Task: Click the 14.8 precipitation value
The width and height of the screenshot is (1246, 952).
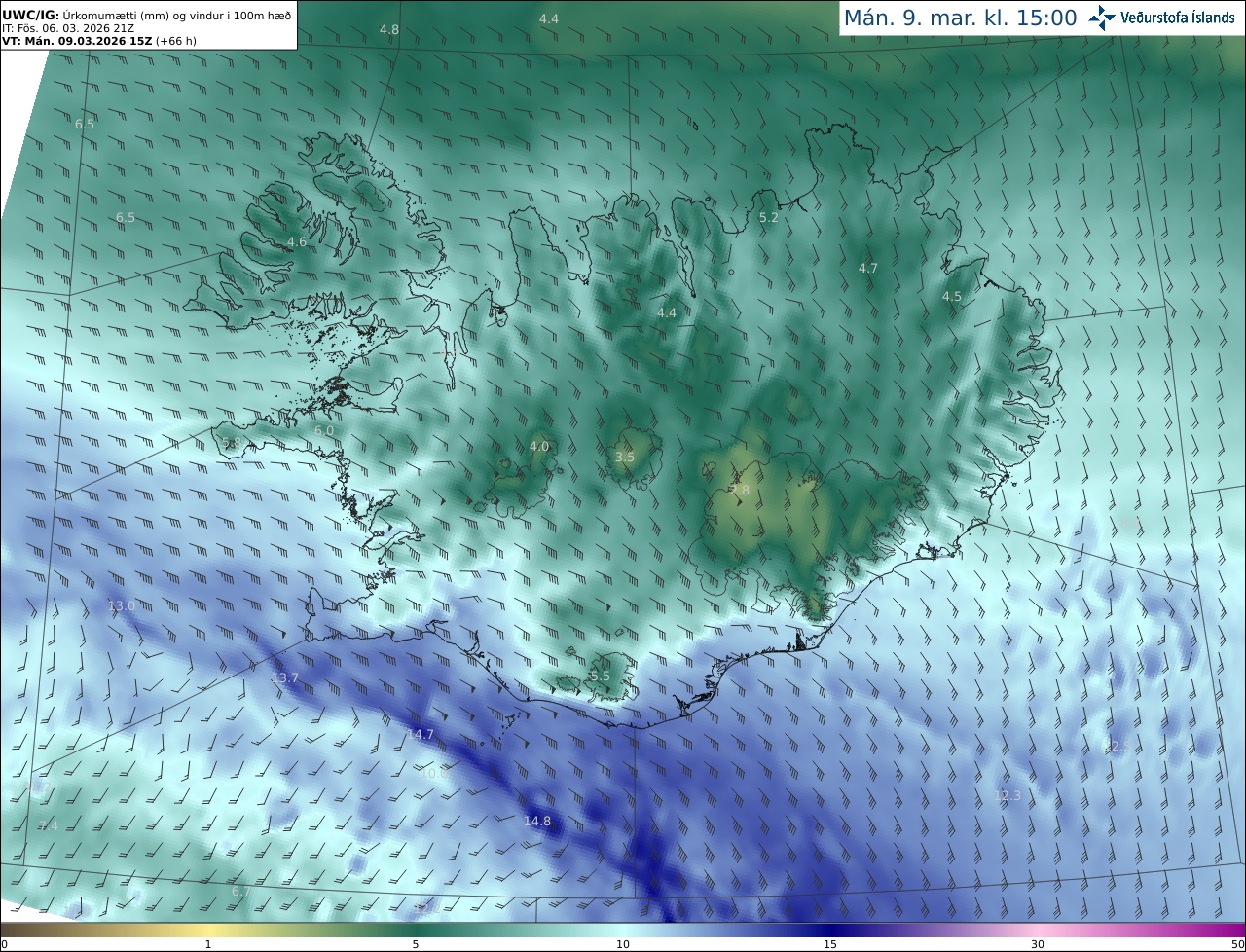Action: 537,821
